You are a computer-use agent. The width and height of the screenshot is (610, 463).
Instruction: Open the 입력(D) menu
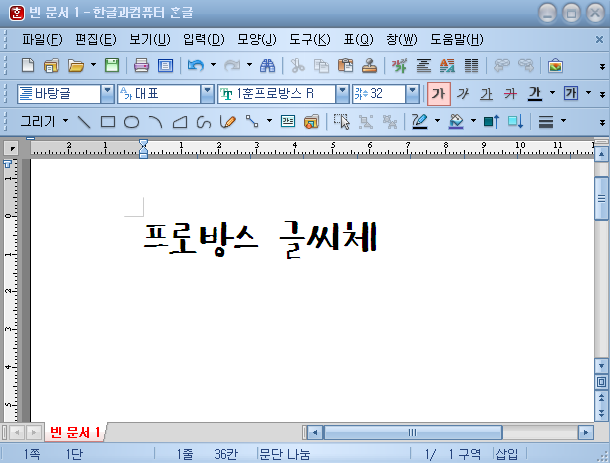pyautogui.click(x=203, y=39)
